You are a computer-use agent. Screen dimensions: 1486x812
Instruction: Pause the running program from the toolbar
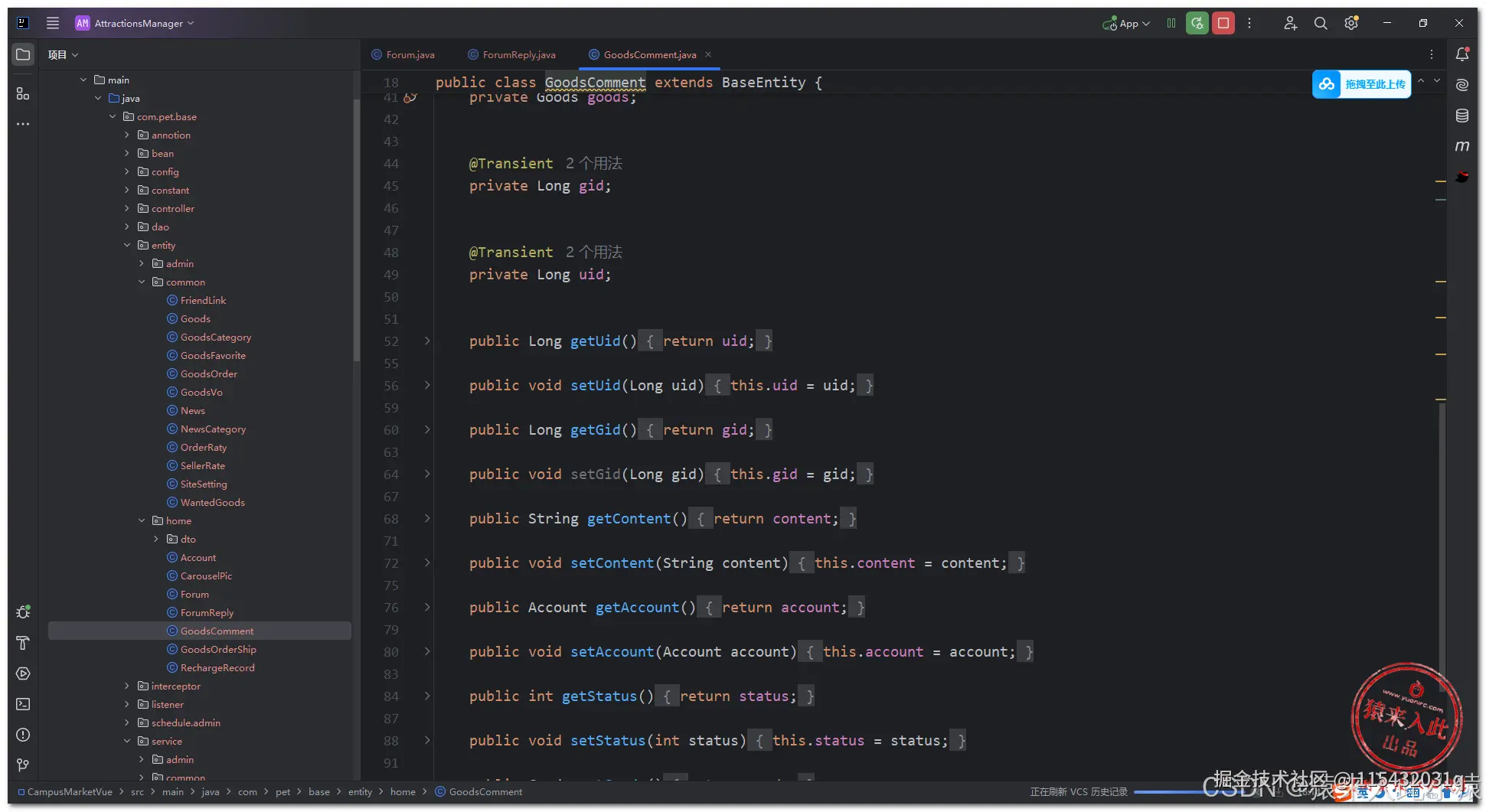(x=1171, y=23)
